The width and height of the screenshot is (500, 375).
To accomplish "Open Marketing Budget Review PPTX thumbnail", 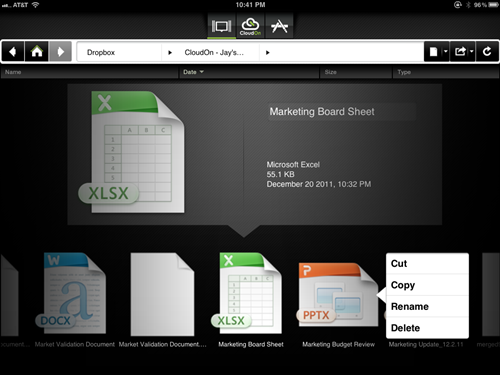I will [x=338, y=295].
